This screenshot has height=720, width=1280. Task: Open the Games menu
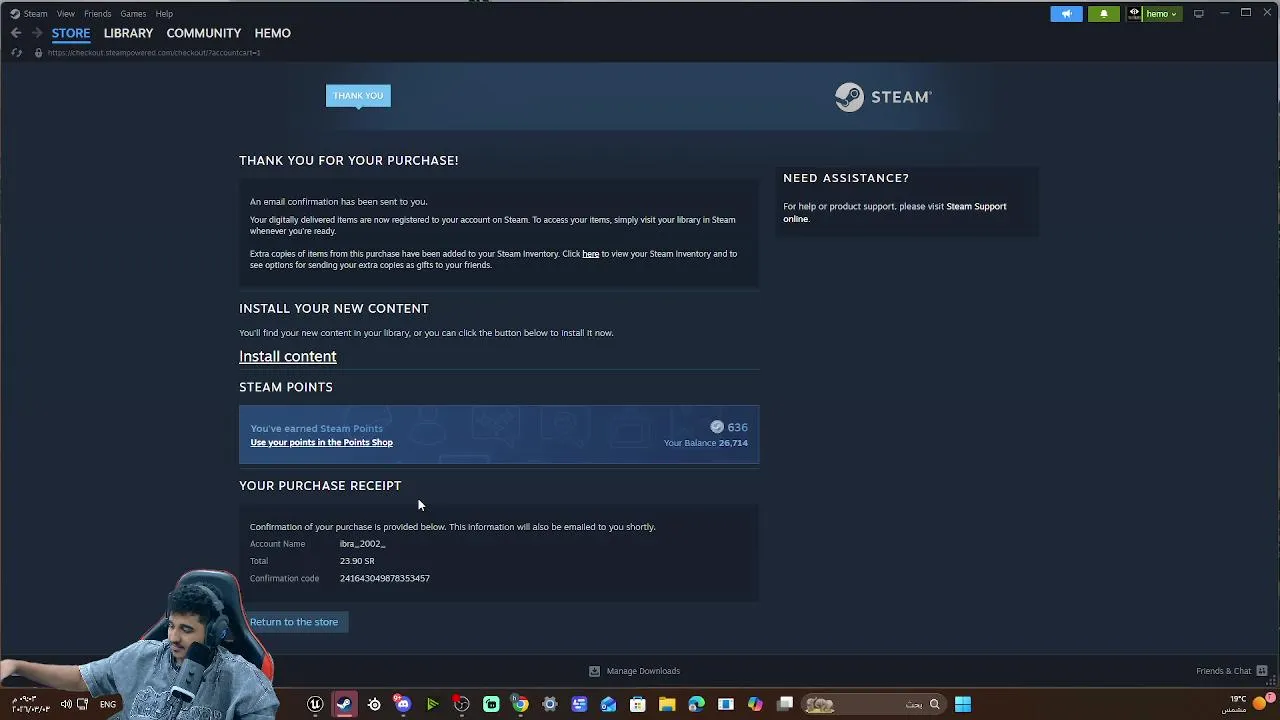133,14
